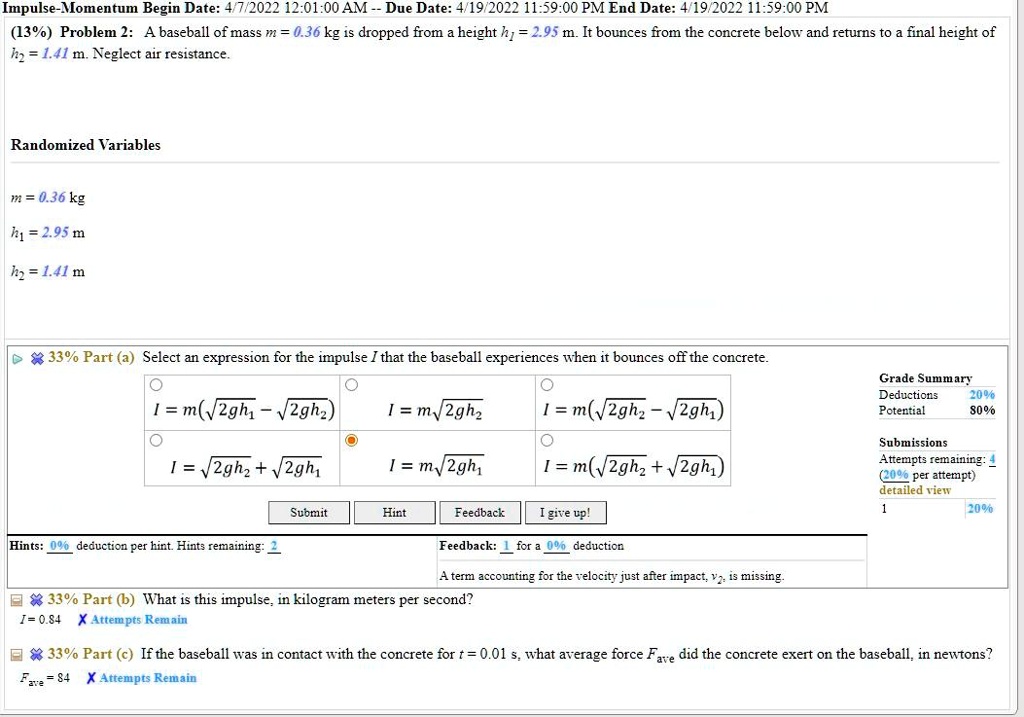The height and width of the screenshot is (717, 1024).
Task: Click the Submit button
Action: point(308,512)
